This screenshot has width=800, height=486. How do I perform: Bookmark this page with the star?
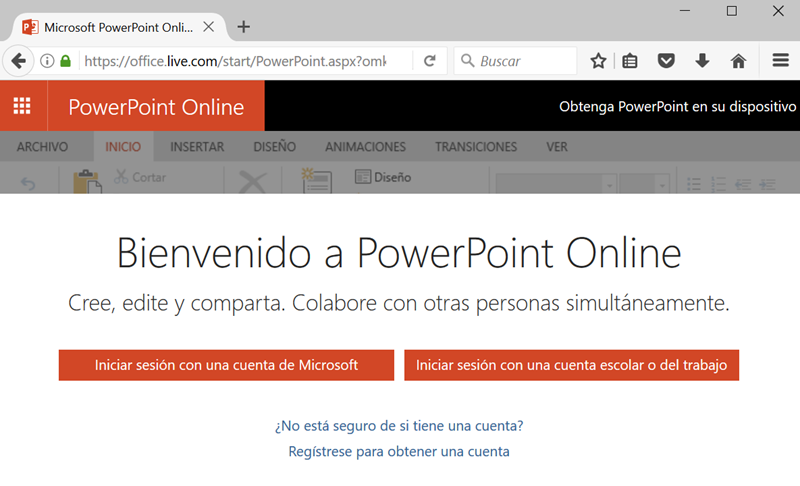598,61
